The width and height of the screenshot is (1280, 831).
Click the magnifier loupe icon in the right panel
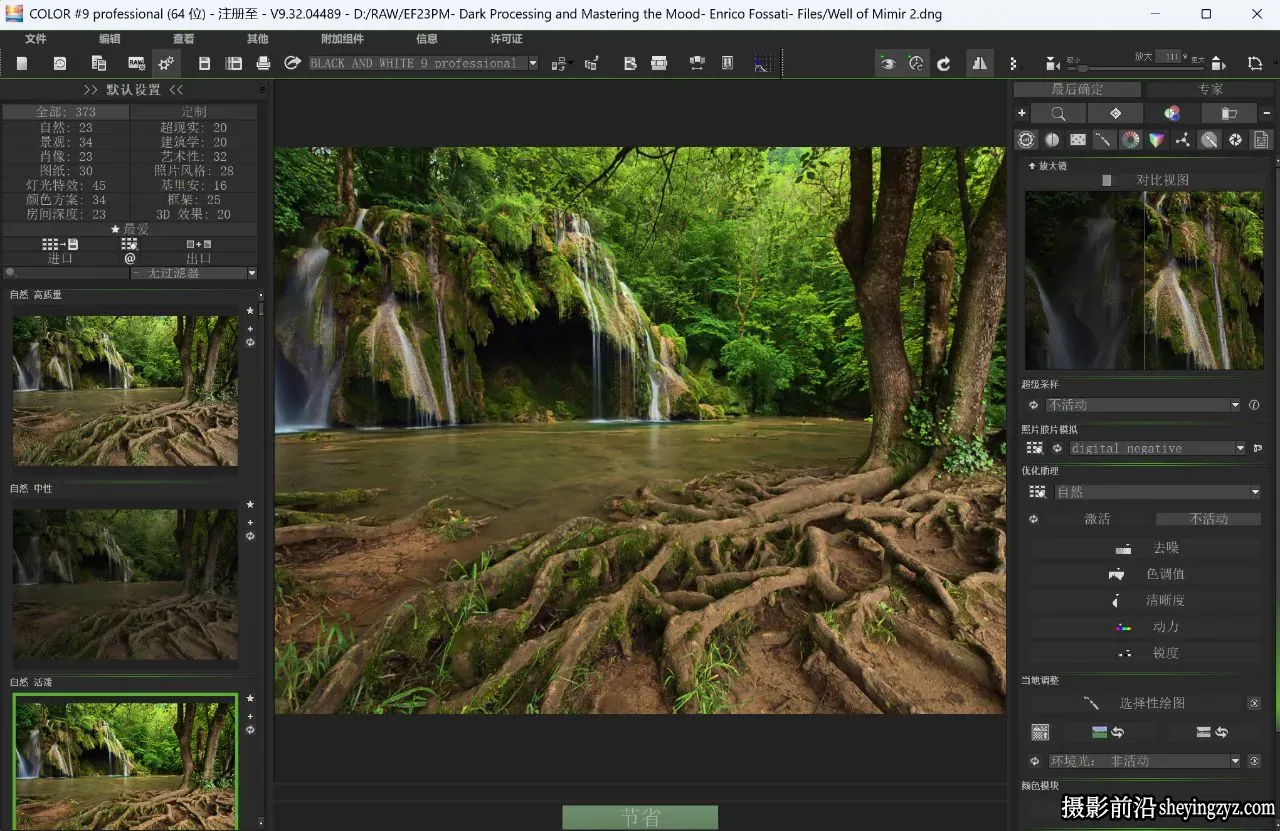pyautogui.click(x=1058, y=113)
